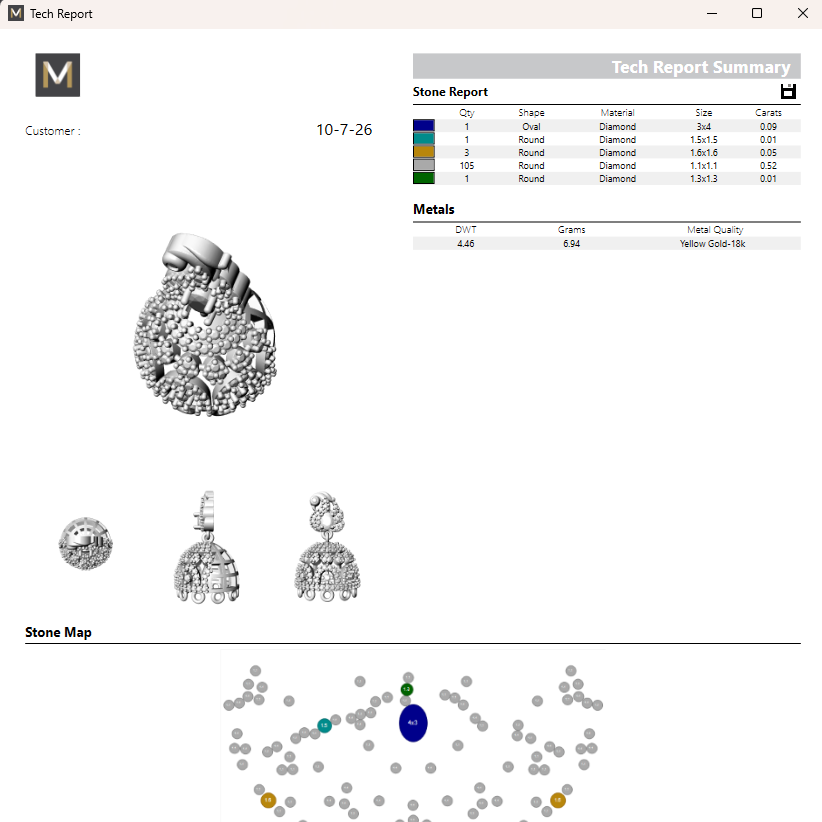Screen dimensions: 822x822
Task: Click the '6.94' grams value
Action: (571, 244)
